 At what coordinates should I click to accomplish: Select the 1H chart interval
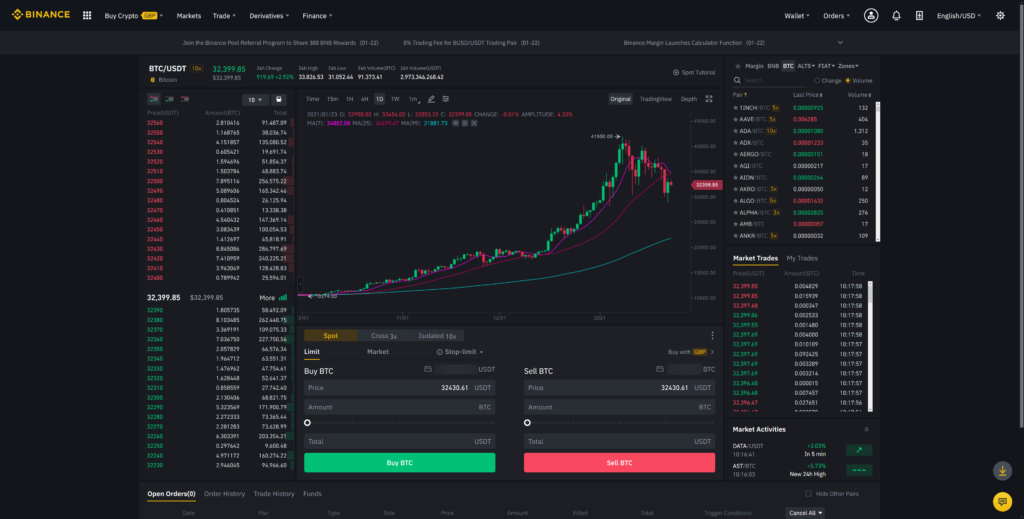pos(349,99)
